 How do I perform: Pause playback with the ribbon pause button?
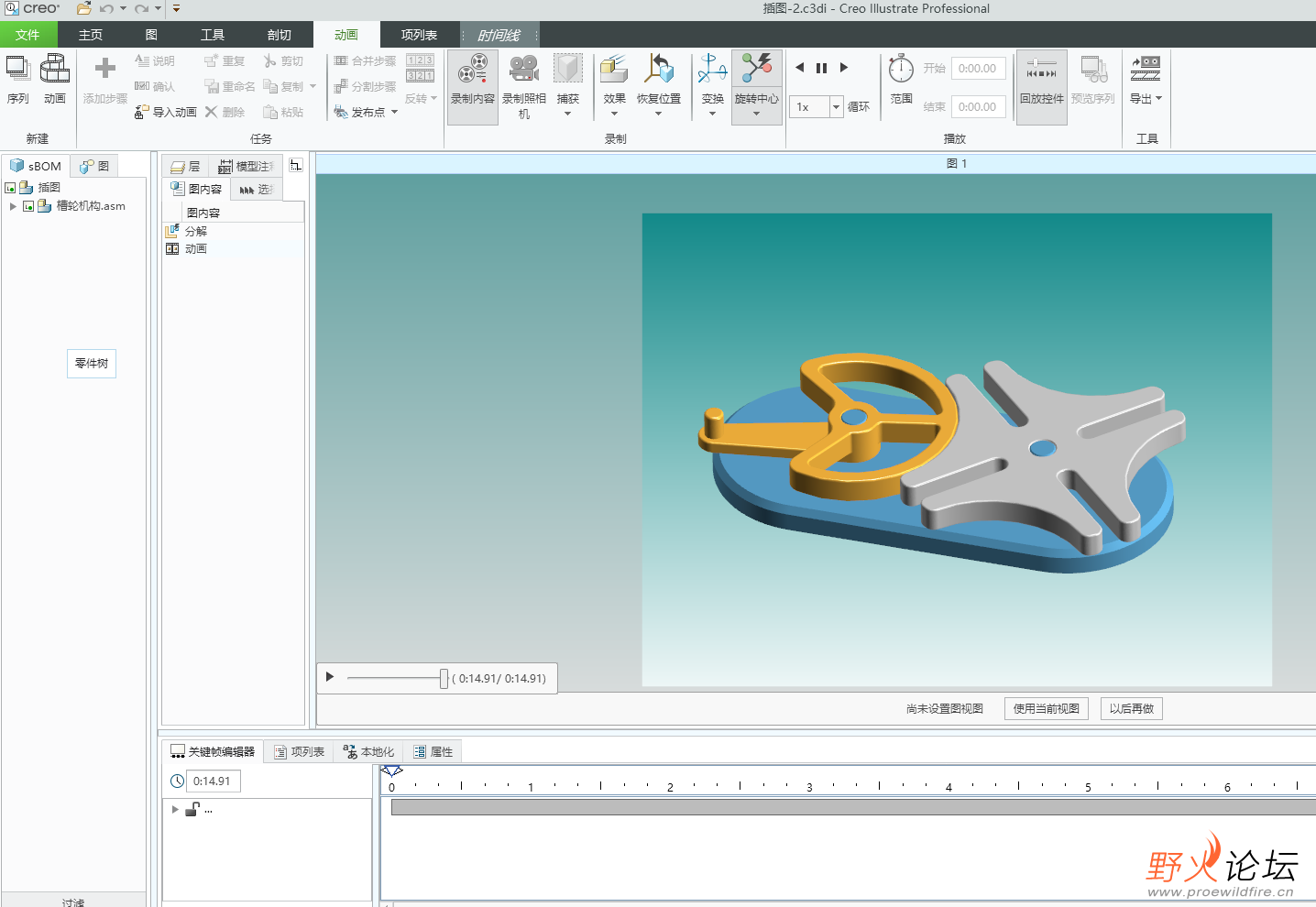[821, 68]
